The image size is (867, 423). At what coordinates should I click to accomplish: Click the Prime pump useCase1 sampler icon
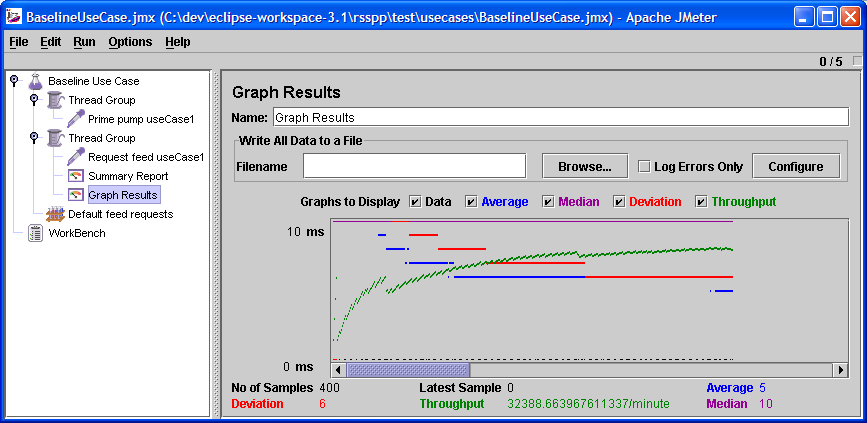[x=75, y=119]
